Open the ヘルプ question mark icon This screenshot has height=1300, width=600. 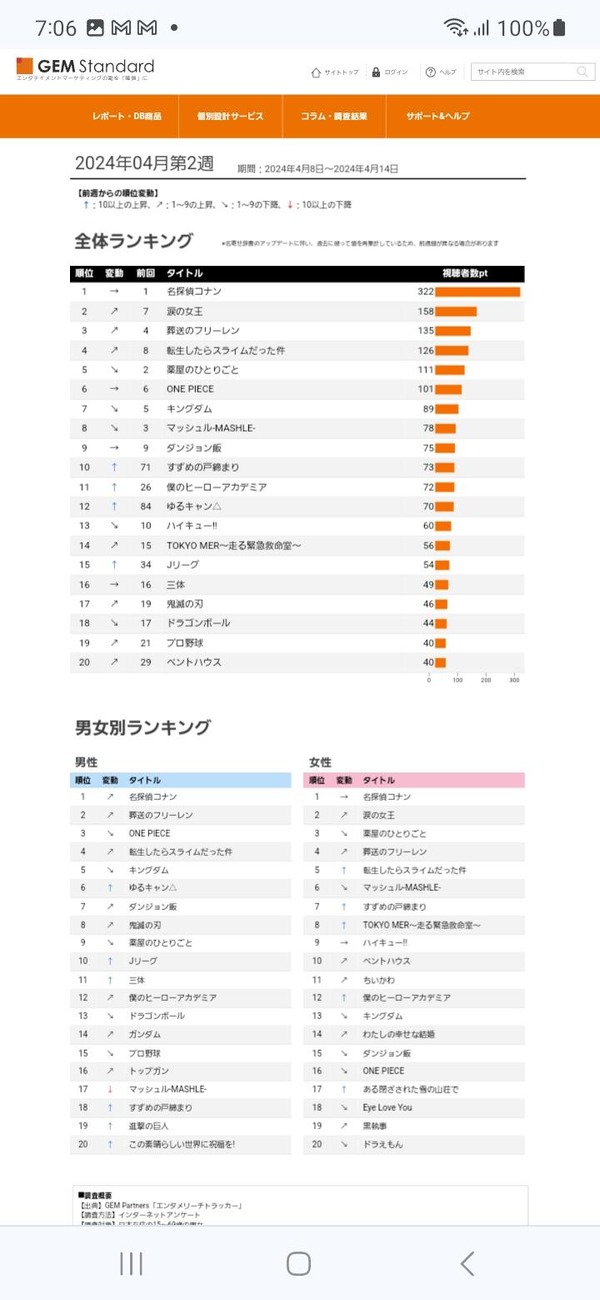tap(431, 72)
